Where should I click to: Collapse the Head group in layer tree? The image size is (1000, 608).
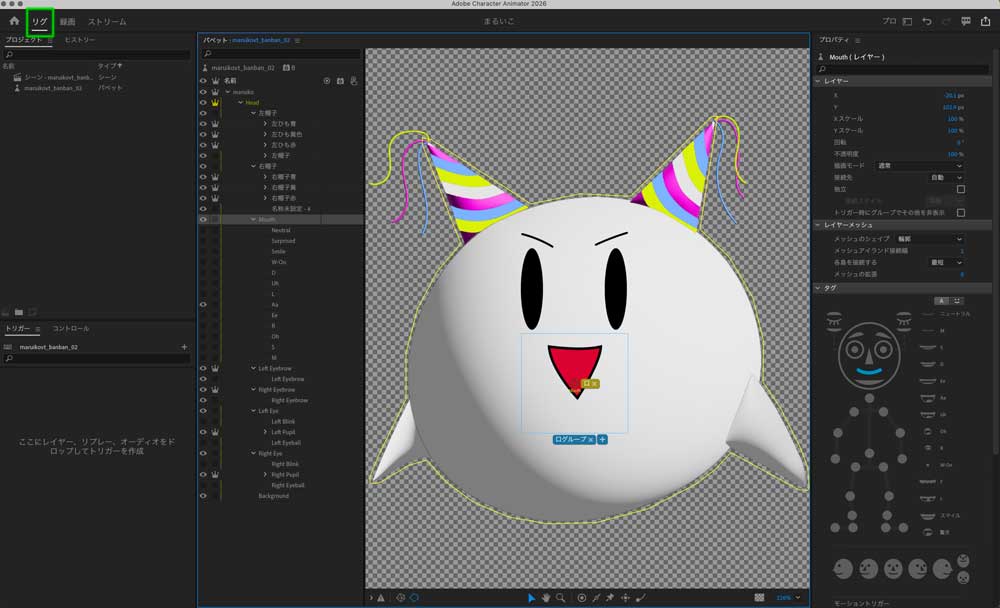pyautogui.click(x=240, y=102)
